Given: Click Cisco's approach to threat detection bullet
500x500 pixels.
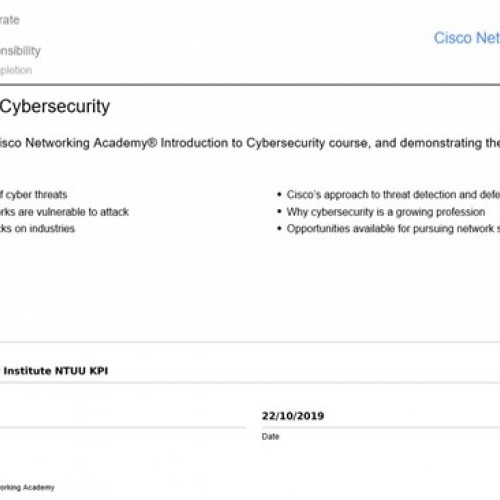Looking at the screenshot, I should (393, 195).
